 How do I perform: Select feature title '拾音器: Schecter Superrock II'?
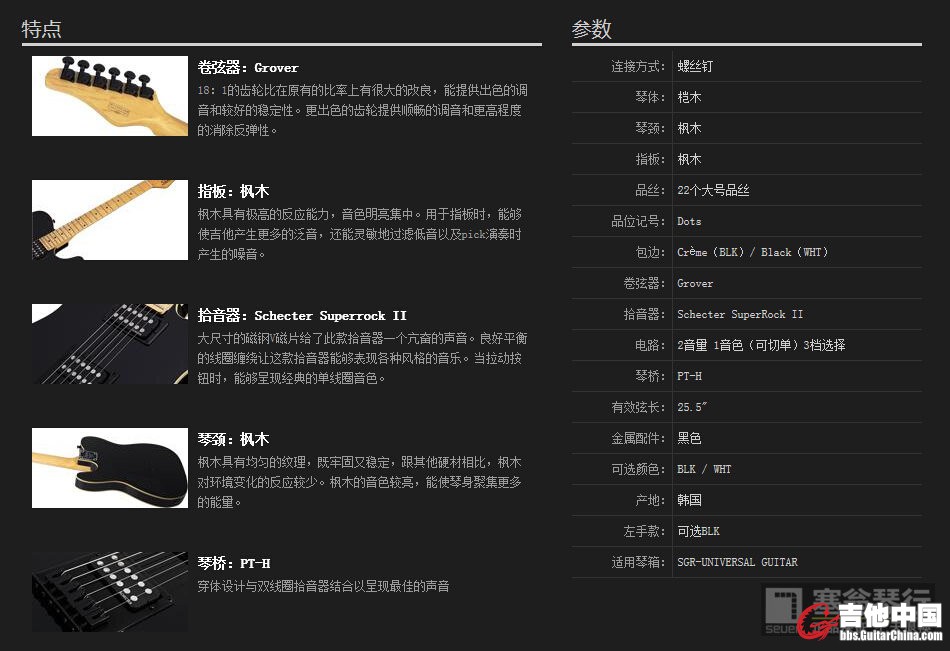coord(302,315)
